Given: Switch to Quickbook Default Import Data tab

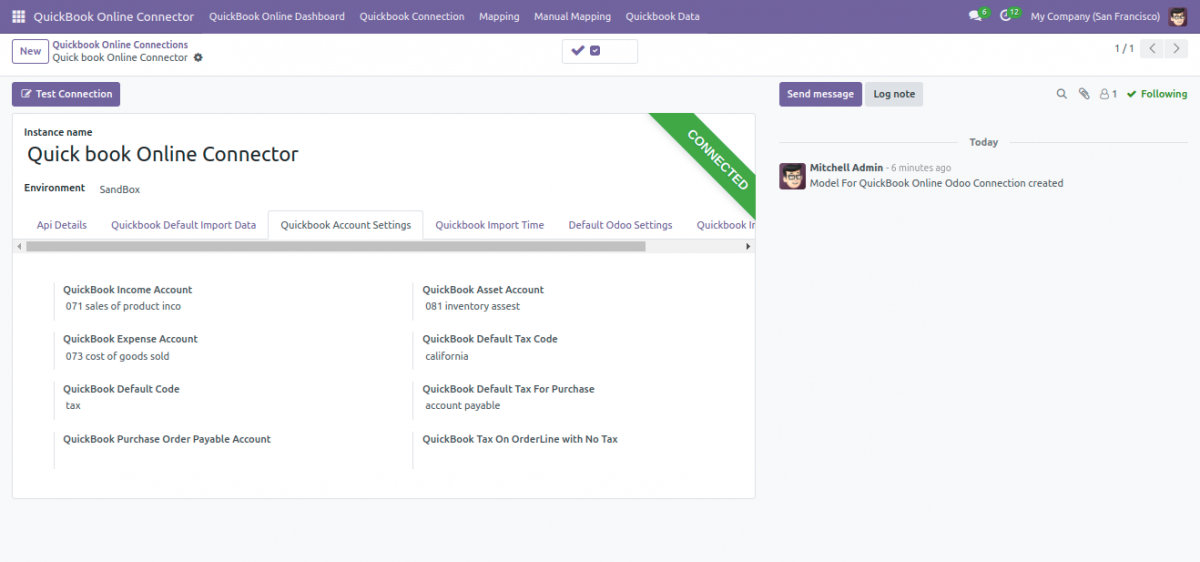Looking at the screenshot, I should click(184, 225).
